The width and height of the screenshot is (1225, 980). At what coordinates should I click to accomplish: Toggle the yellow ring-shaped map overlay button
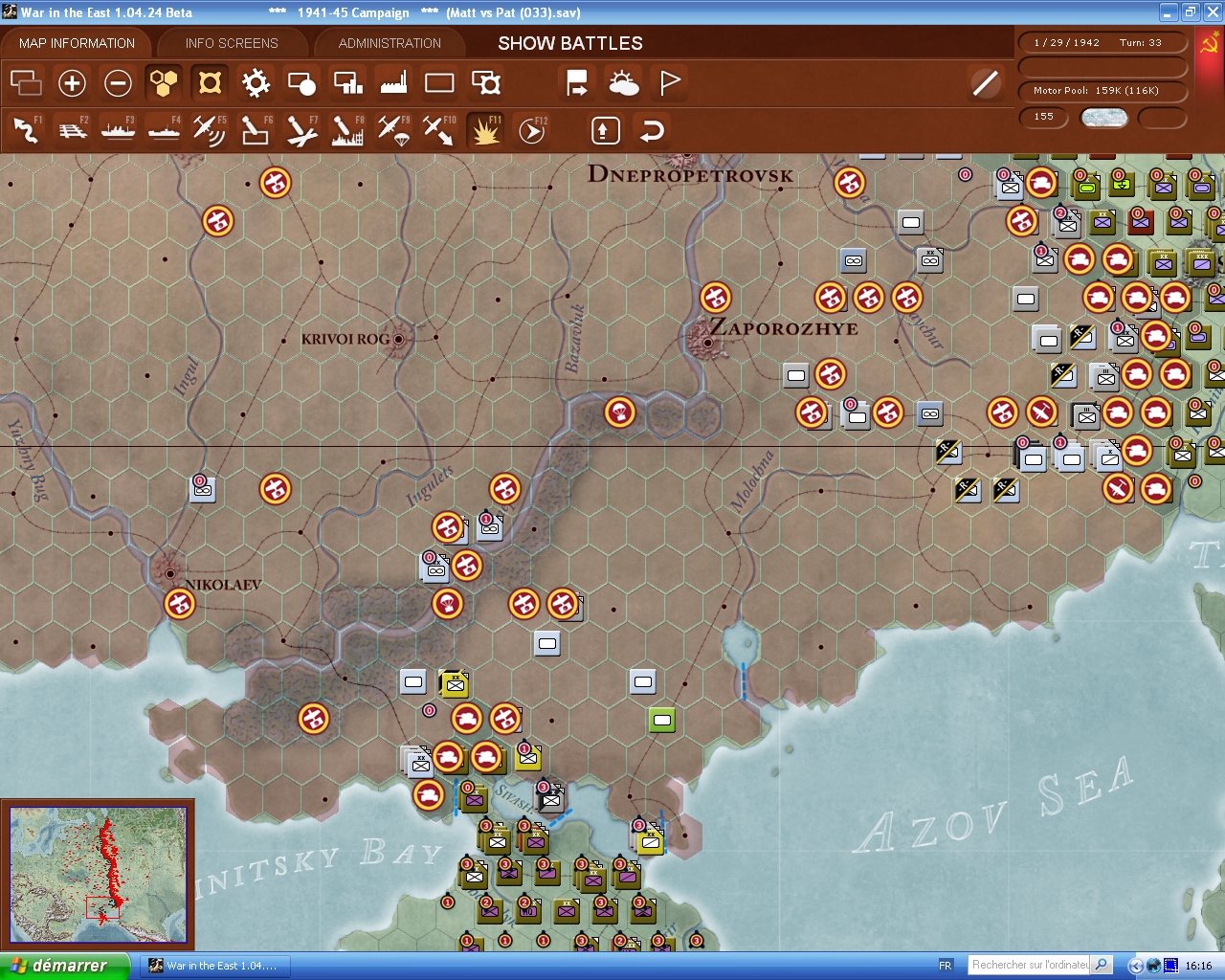pyautogui.click(x=210, y=83)
